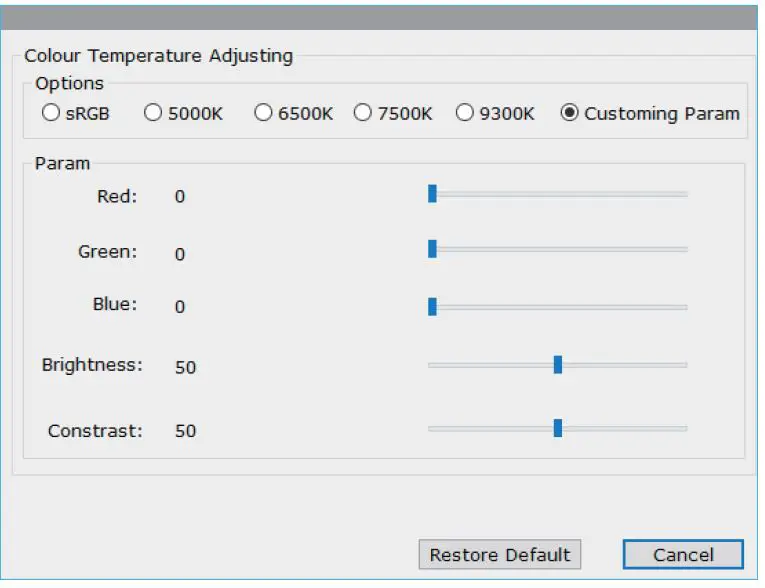This screenshot has height=588, width=765.
Task: Click the Colour Temperature Adjusting heading
Action: pyautogui.click(x=158, y=56)
